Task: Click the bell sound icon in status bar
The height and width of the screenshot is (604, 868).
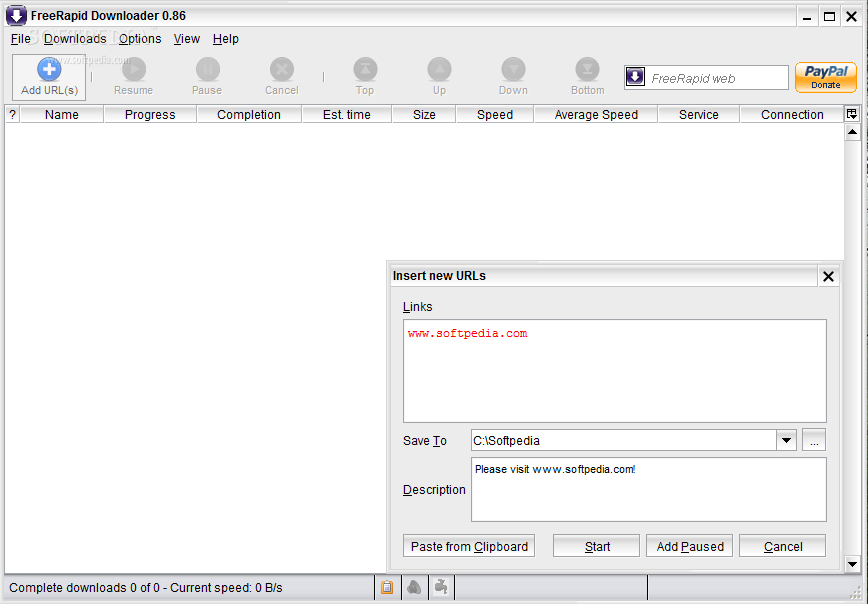Action: 414,587
